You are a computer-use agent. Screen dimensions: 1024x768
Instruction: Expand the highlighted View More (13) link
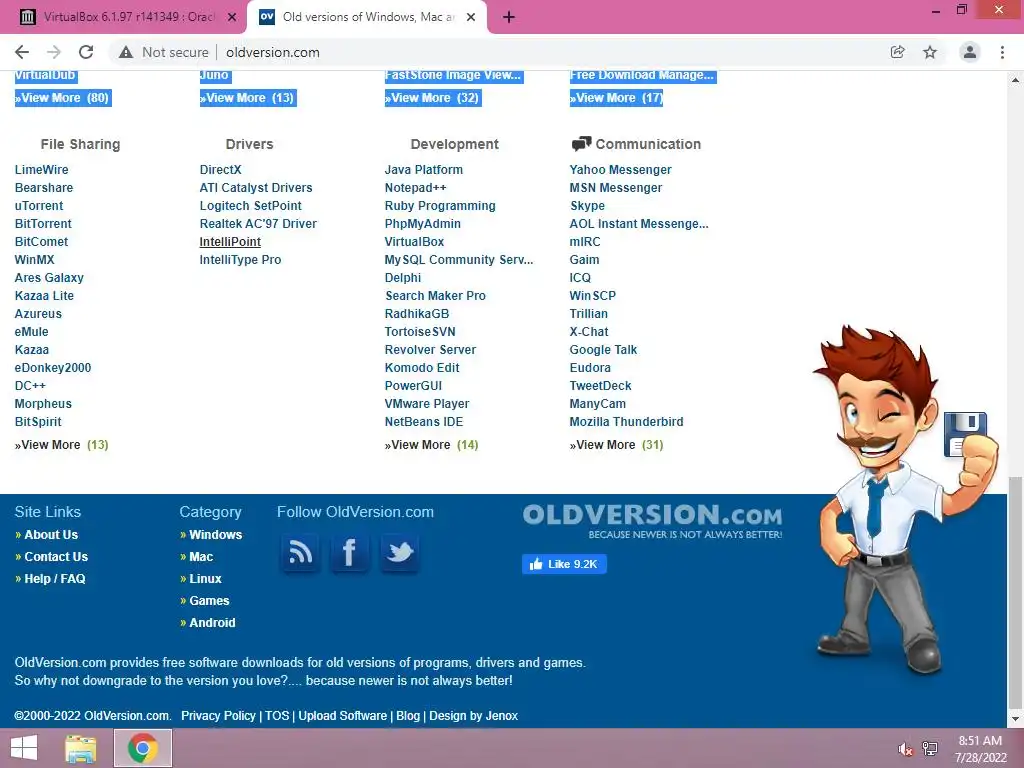248,98
